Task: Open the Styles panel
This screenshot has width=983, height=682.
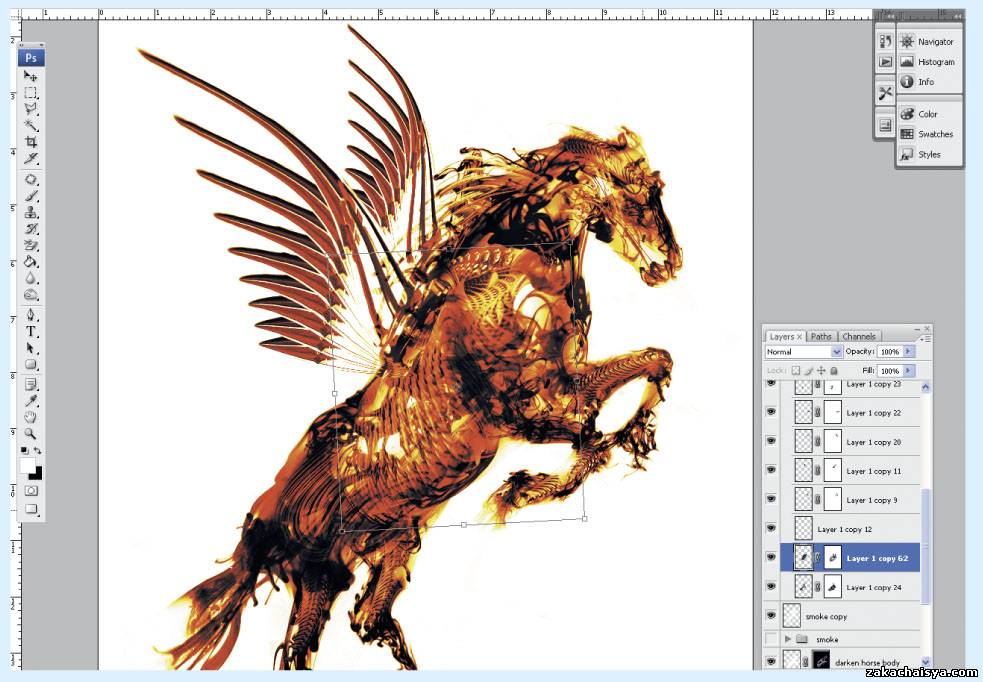Action: click(x=928, y=154)
